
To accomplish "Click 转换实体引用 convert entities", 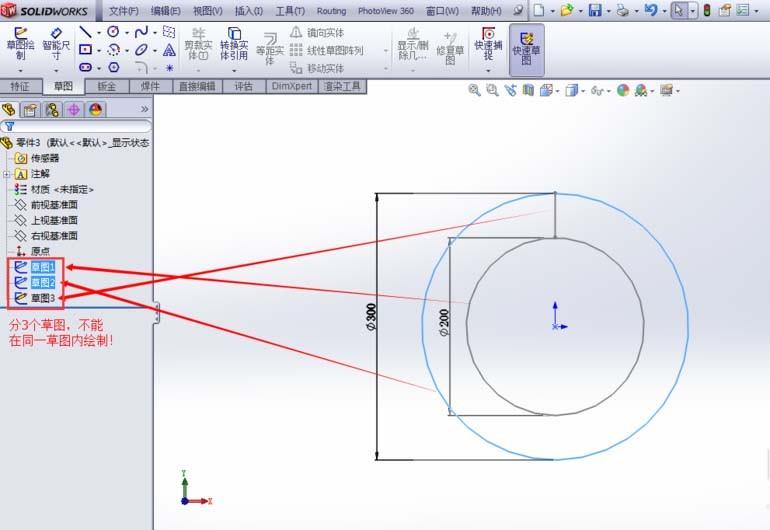I will tap(234, 44).
